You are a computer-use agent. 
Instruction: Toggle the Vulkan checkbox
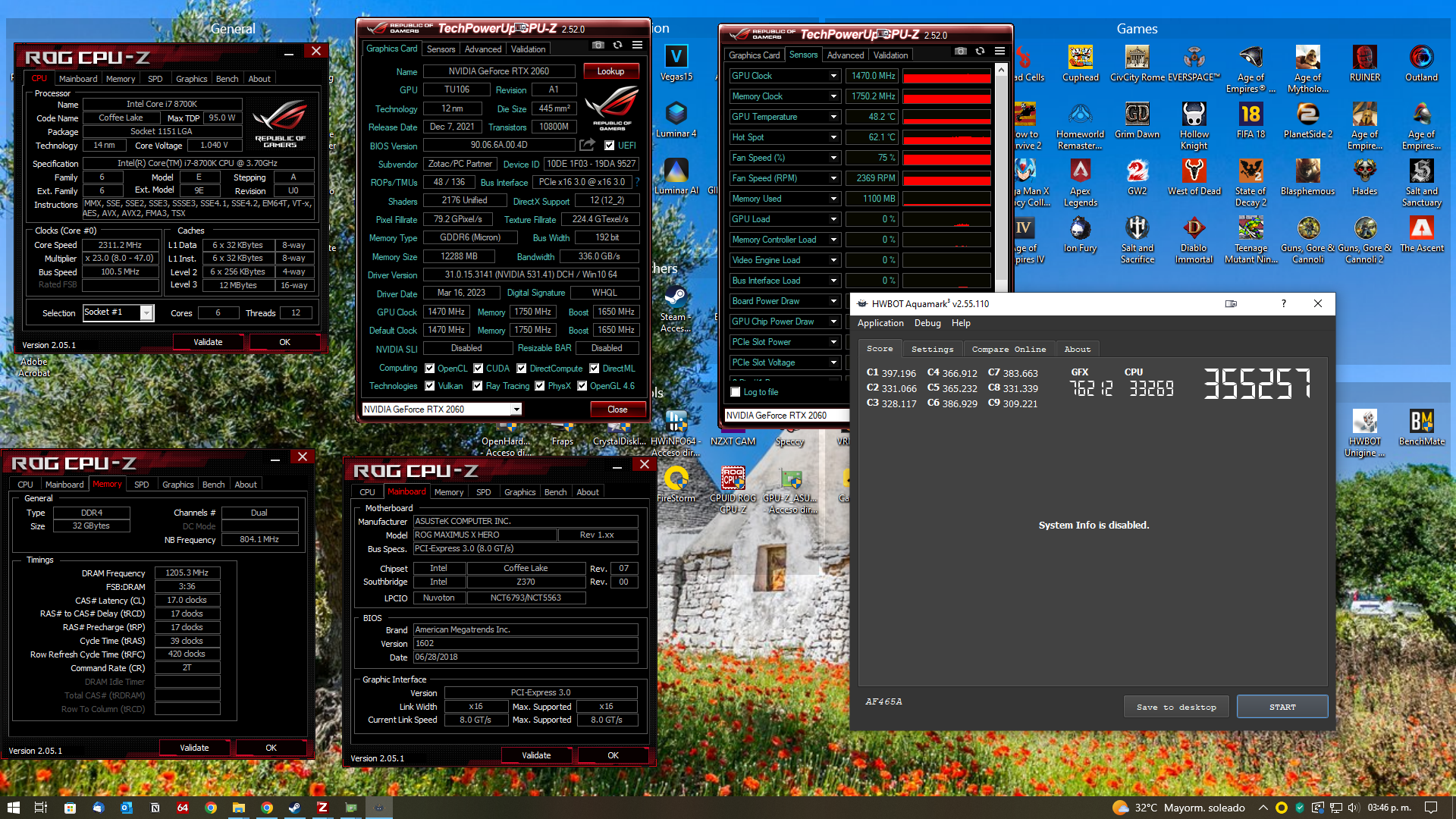(x=430, y=386)
